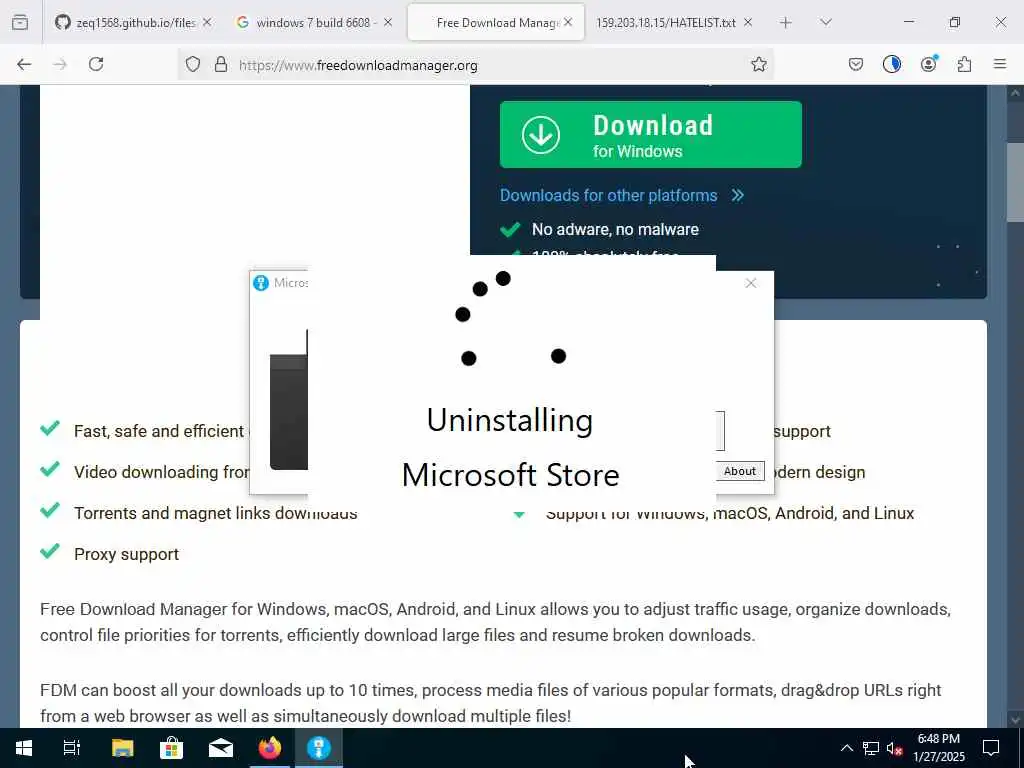This screenshot has width=1024, height=768.
Task: Open the blue shield extension icon
Action: coord(892,64)
